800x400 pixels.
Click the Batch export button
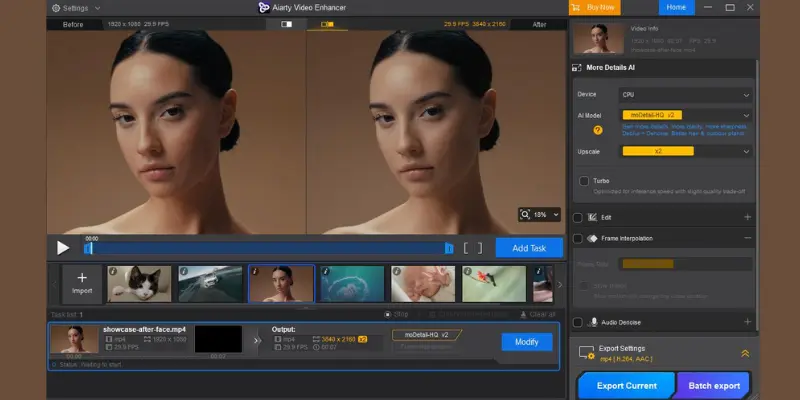(714, 386)
